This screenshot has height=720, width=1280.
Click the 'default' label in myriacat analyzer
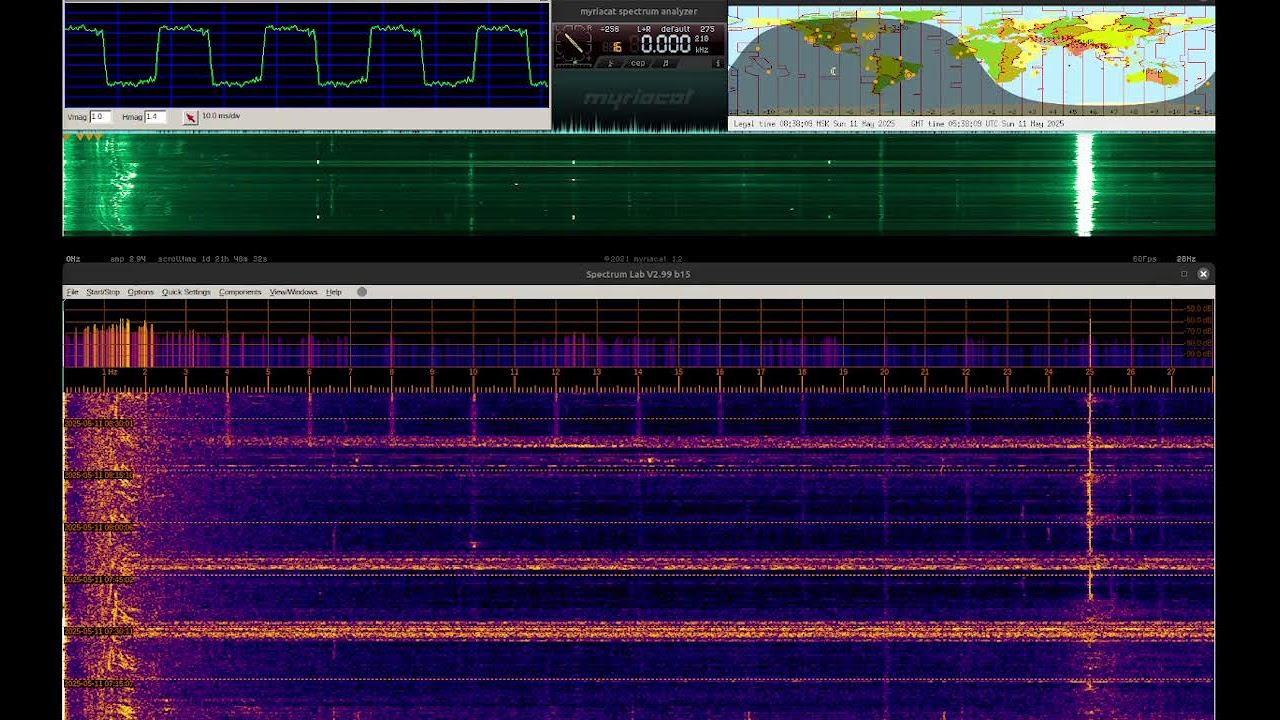coord(676,29)
